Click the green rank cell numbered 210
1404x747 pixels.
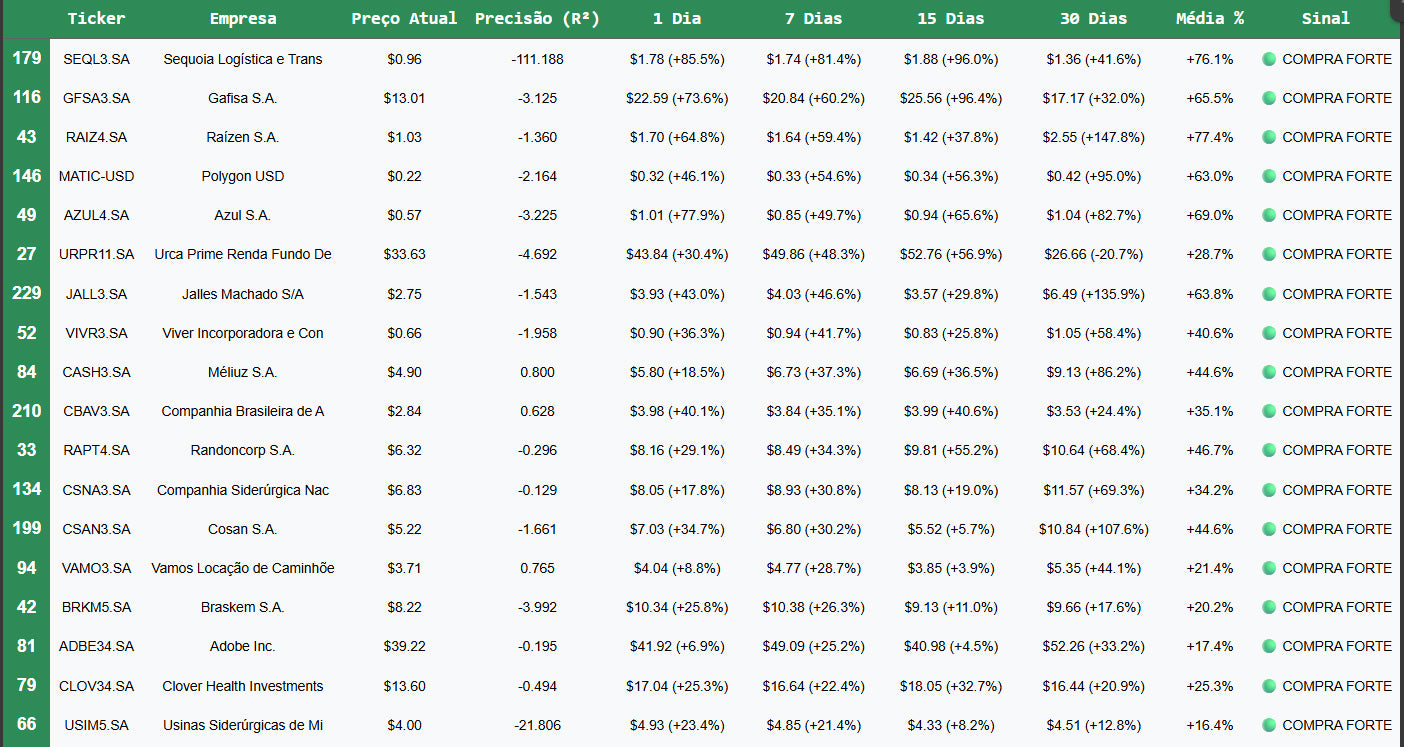[27, 411]
